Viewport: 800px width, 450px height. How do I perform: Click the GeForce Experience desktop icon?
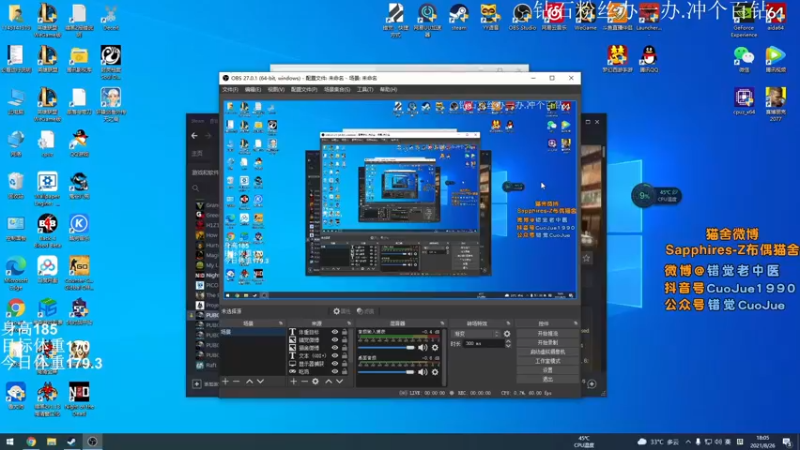743,21
